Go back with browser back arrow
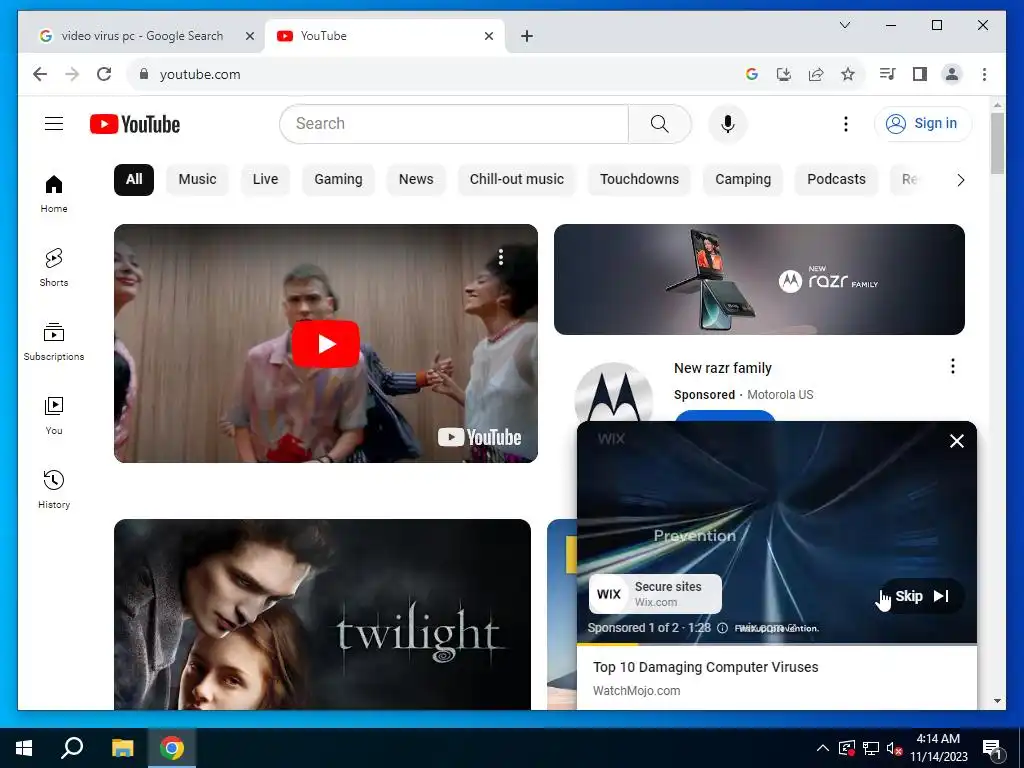The height and width of the screenshot is (768, 1024). coord(40,74)
